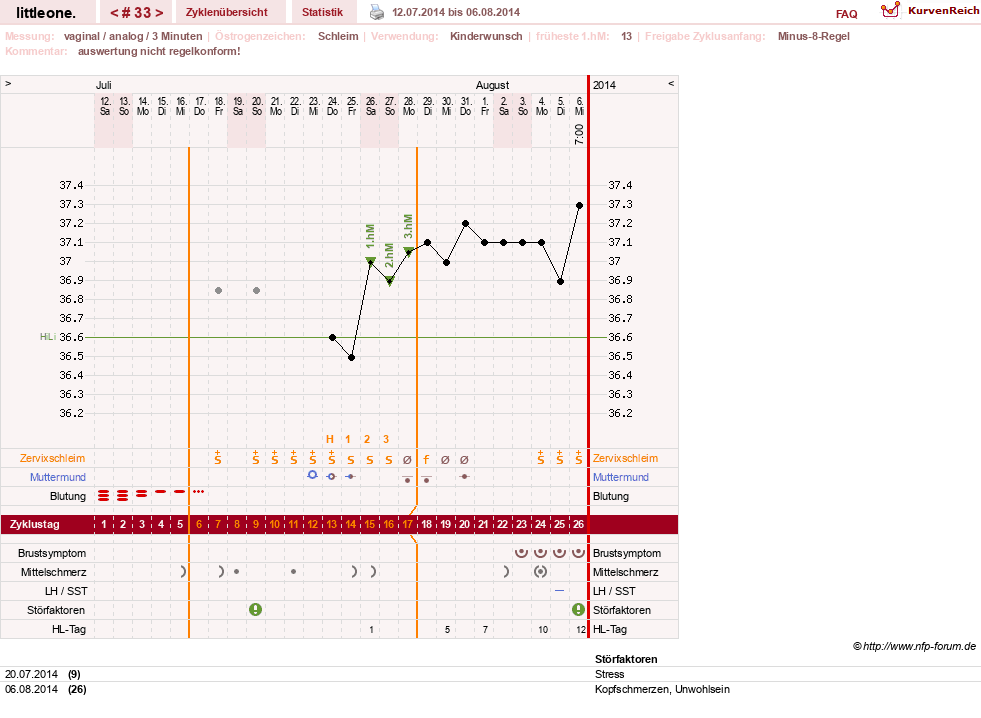Click the date range 12.07.2014 bis 06.08.2014
The width and height of the screenshot is (981, 718).
point(455,12)
